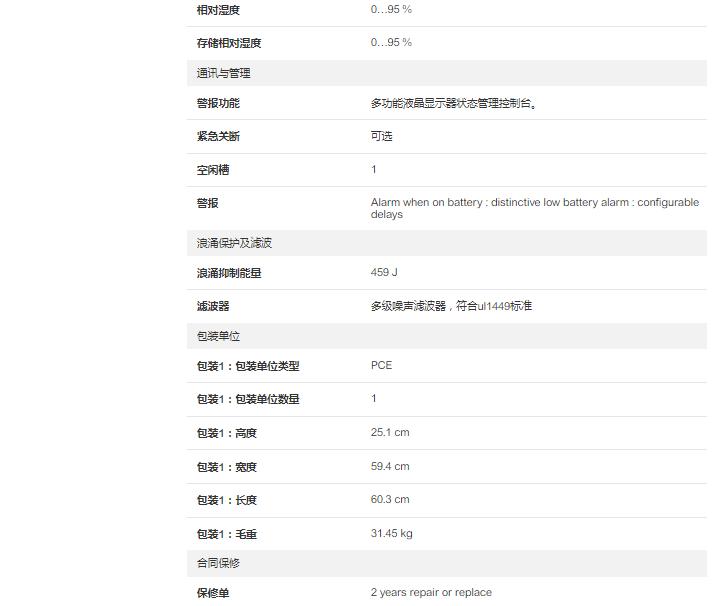Select the PCE package unit type value
The width and height of the screenshot is (716, 606).
(x=381, y=365)
